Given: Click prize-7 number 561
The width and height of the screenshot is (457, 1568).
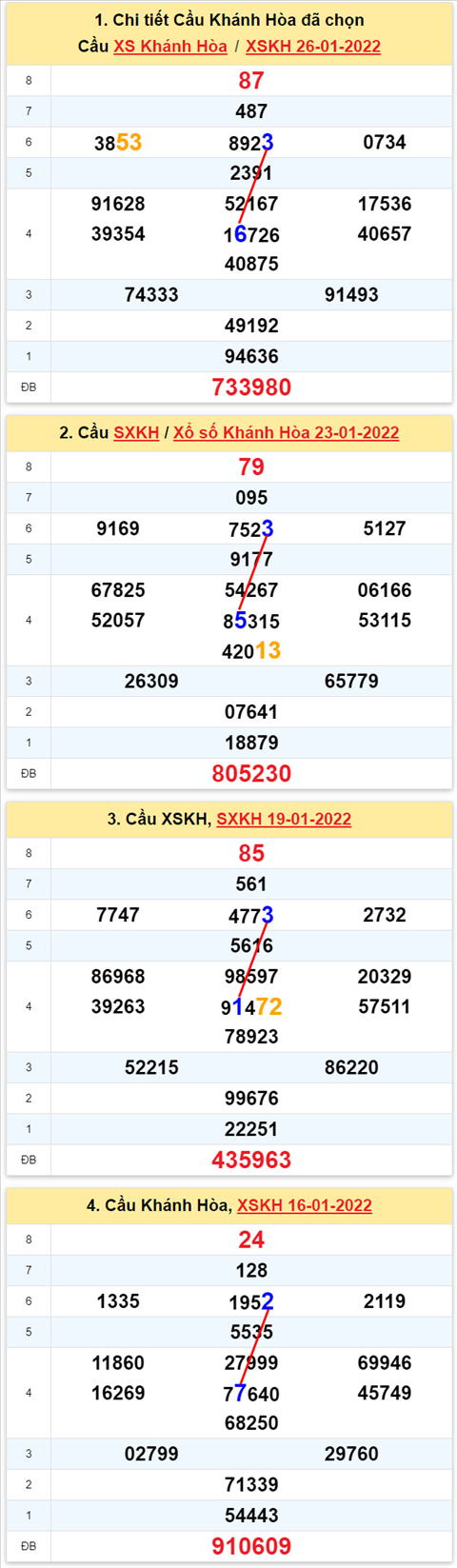Looking at the screenshot, I should [x=251, y=884].
